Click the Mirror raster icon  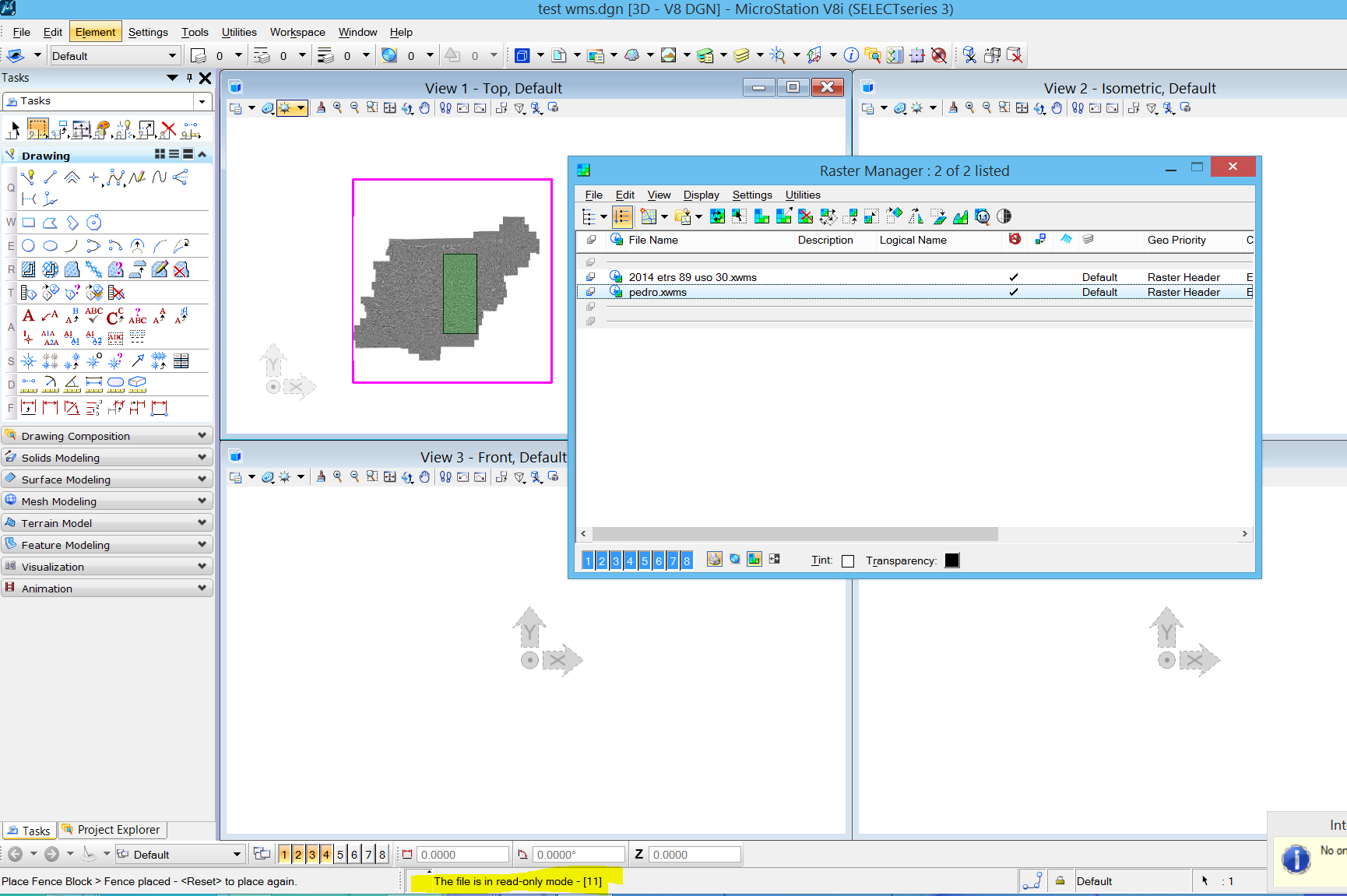pos(916,216)
